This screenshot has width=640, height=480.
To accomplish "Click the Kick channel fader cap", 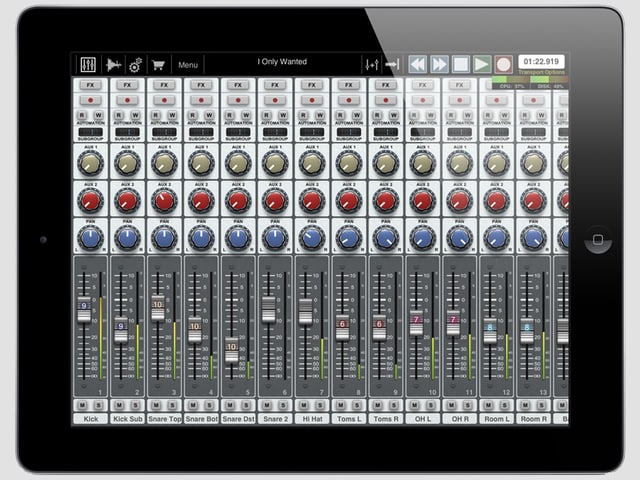I will point(84,310).
